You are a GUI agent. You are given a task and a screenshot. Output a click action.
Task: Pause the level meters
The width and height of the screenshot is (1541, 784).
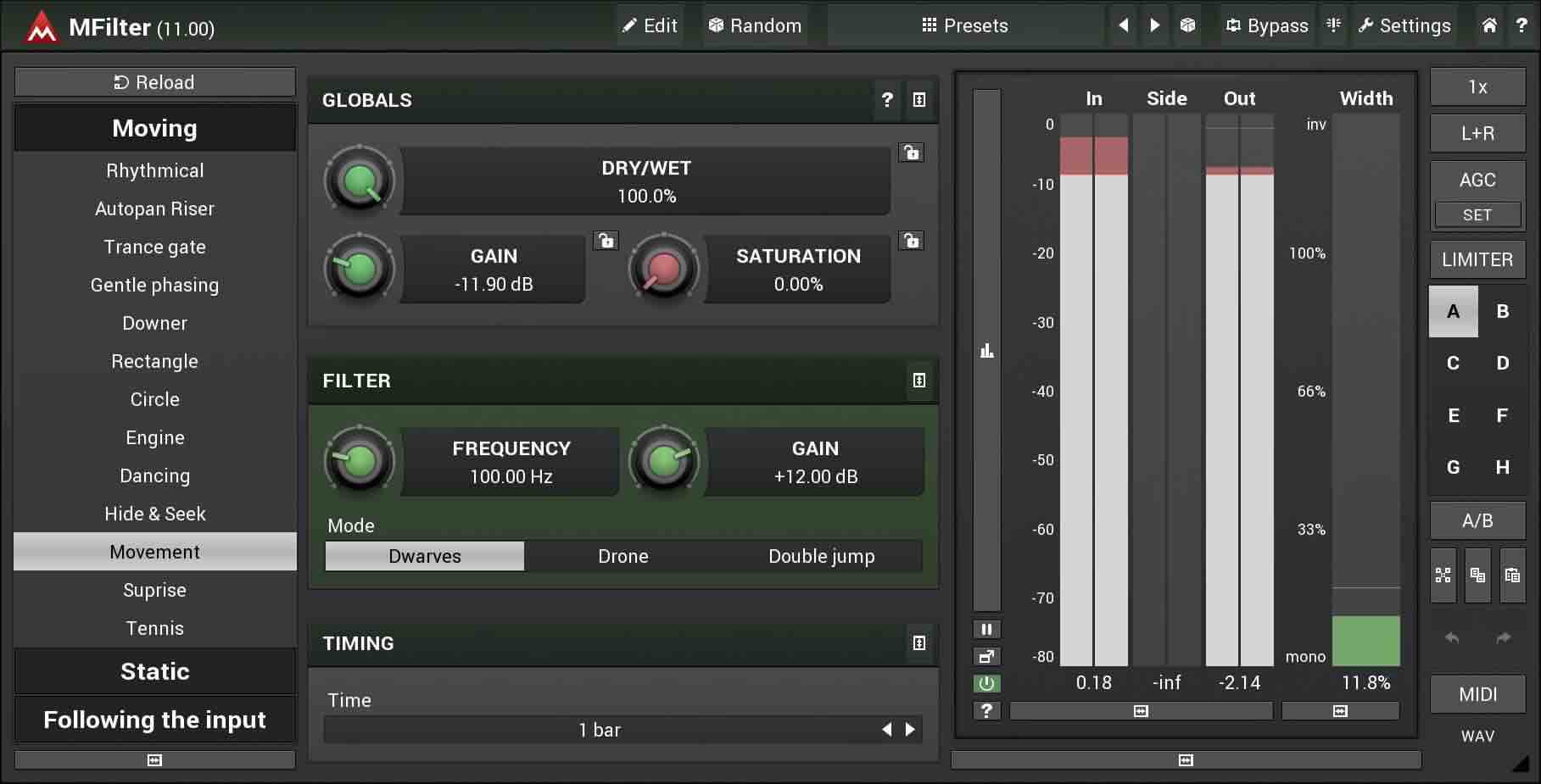(986, 629)
